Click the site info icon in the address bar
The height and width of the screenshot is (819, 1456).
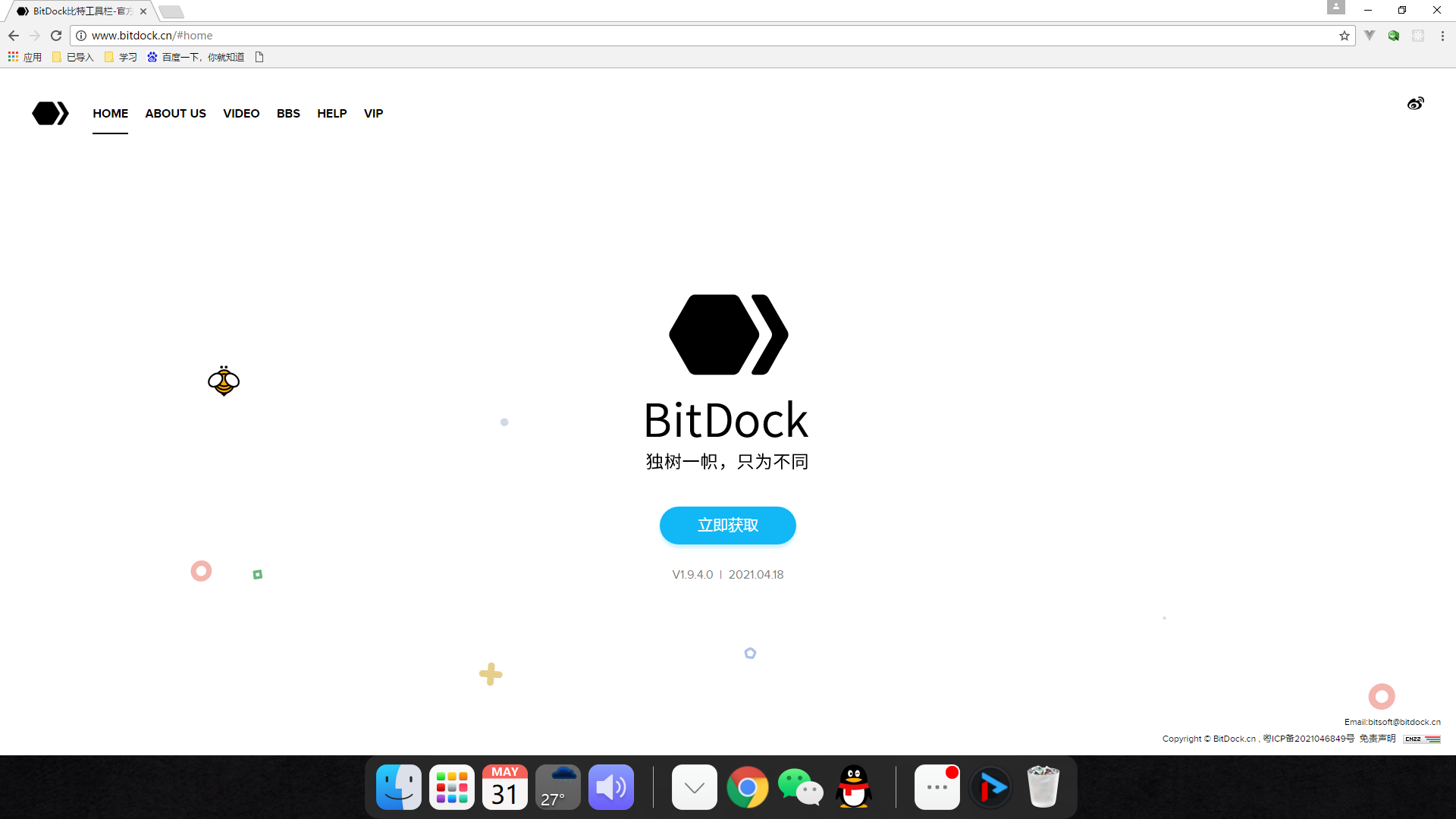point(81,36)
